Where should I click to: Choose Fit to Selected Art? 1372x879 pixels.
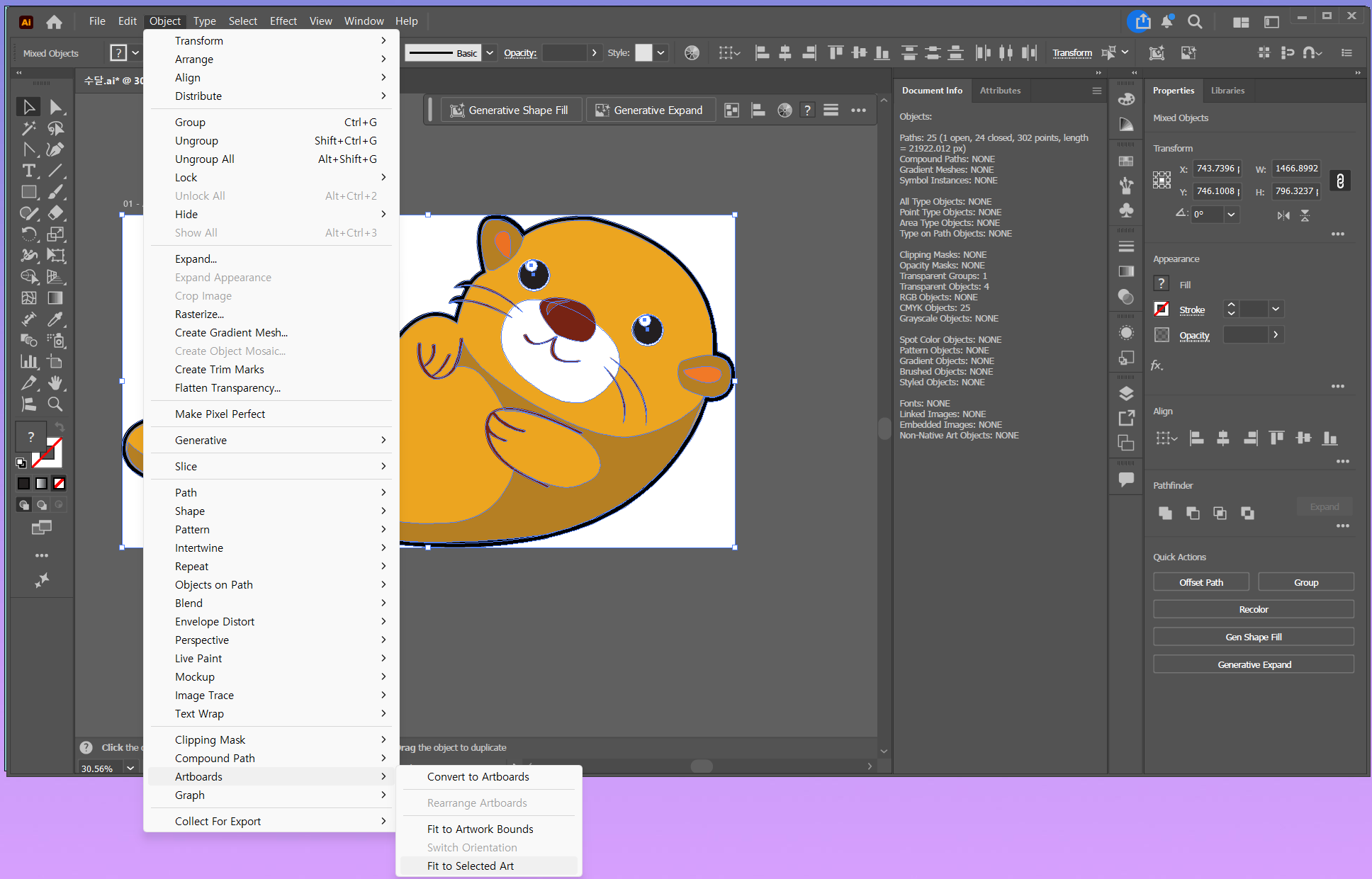(470, 866)
